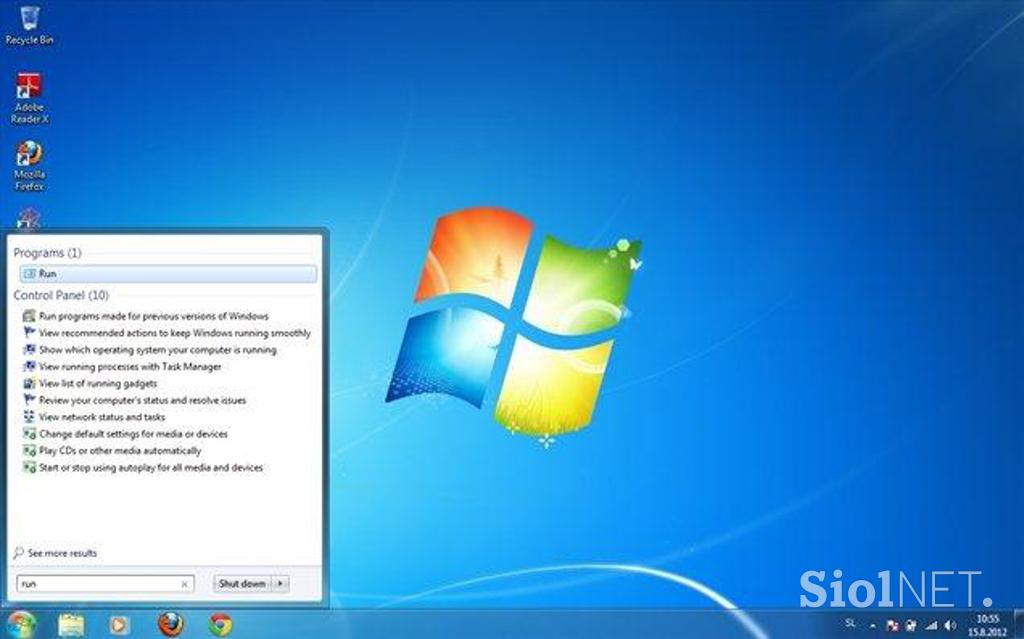Open Google Chrome from the taskbar

(x=220, y=624)
